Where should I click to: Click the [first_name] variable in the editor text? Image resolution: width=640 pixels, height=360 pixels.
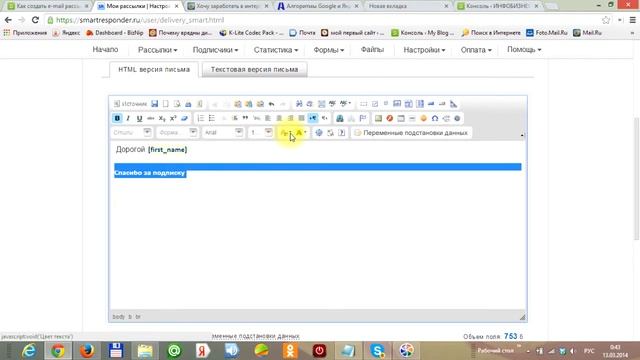167,149
